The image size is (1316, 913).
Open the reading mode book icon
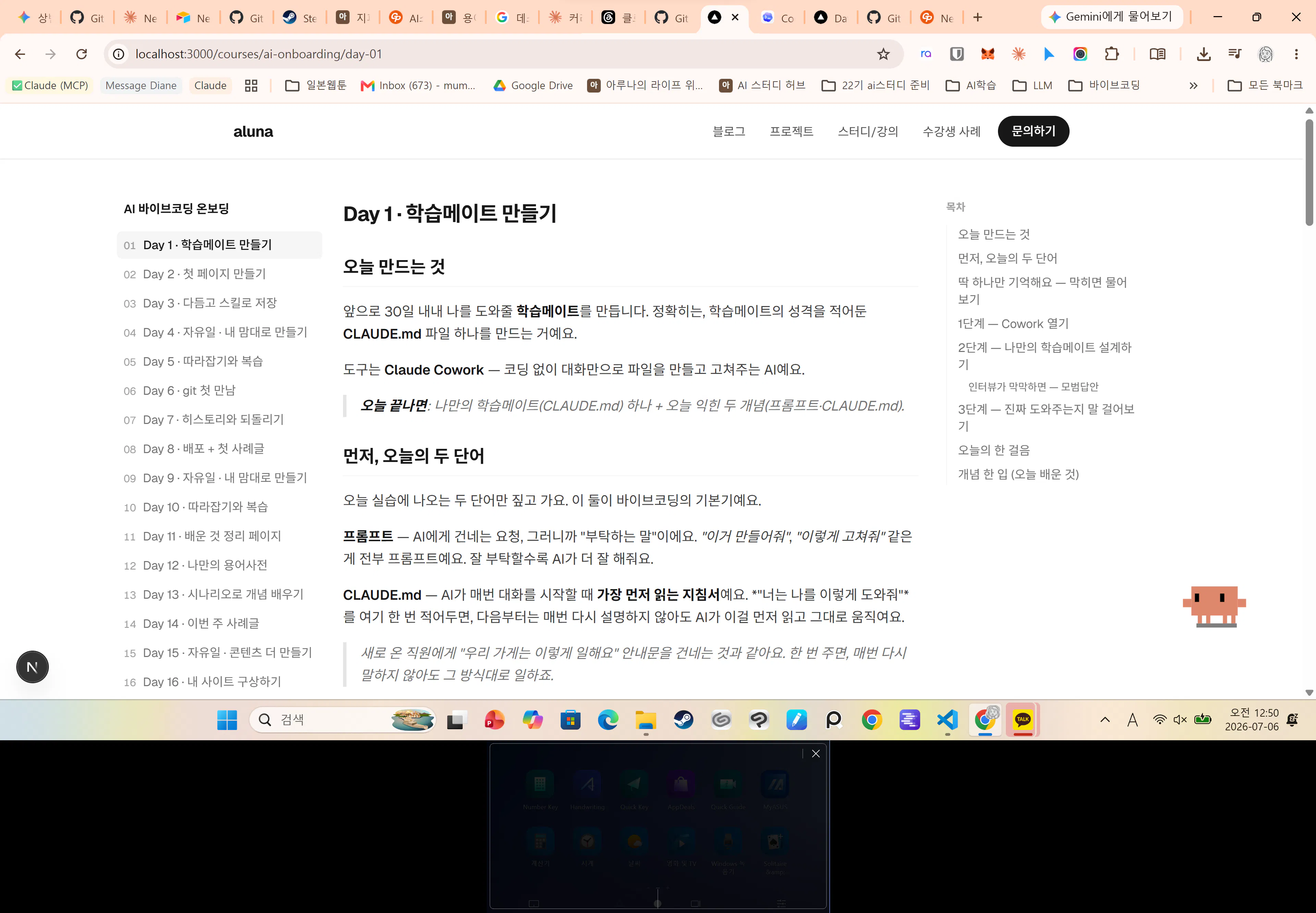1158,54
